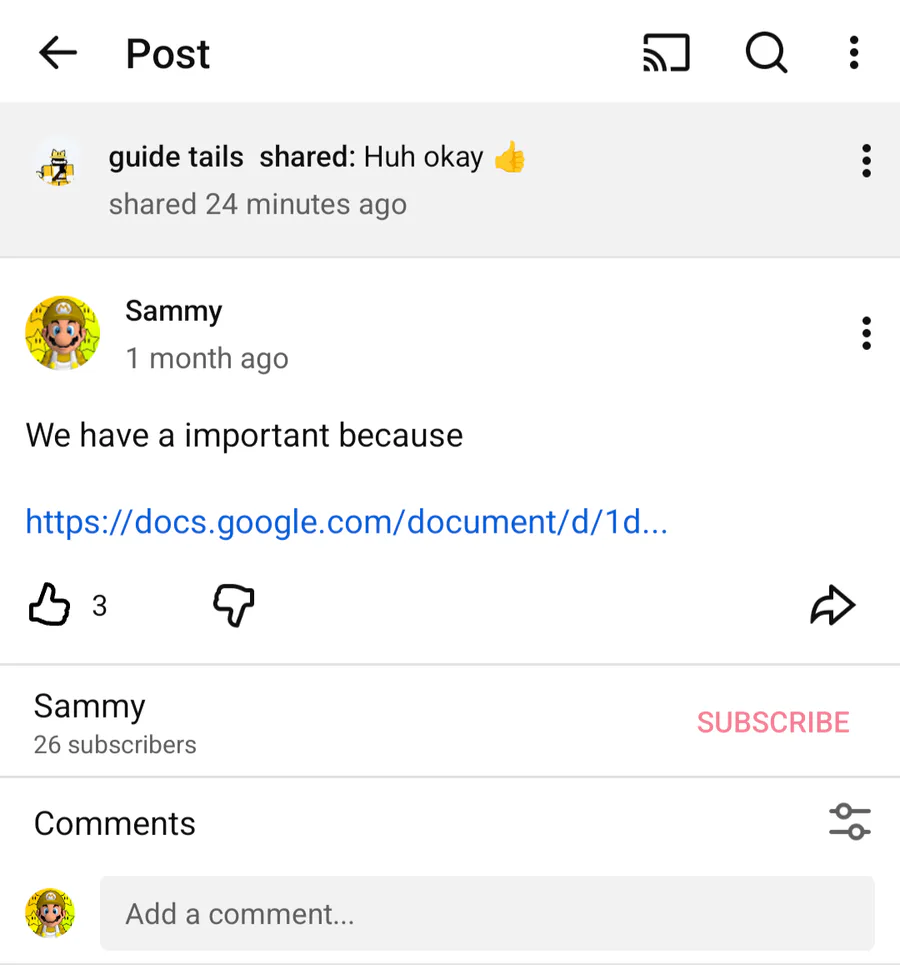Subscribe to Sammy's channel
The image size is (900, 965).
pos(773,722)
